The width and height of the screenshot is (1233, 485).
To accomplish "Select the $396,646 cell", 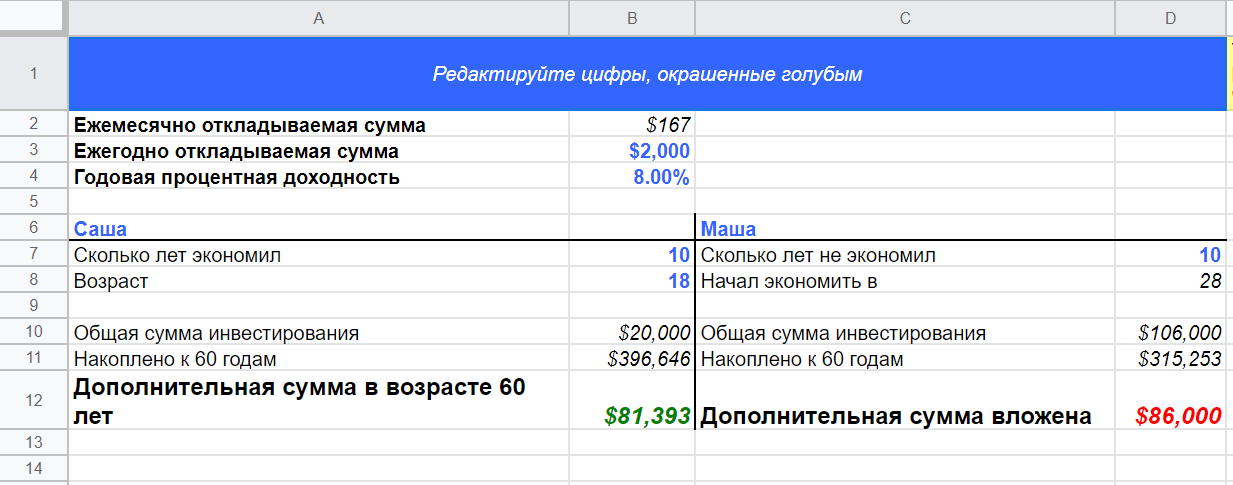I will pyautogui.click(x=632, y=359).
